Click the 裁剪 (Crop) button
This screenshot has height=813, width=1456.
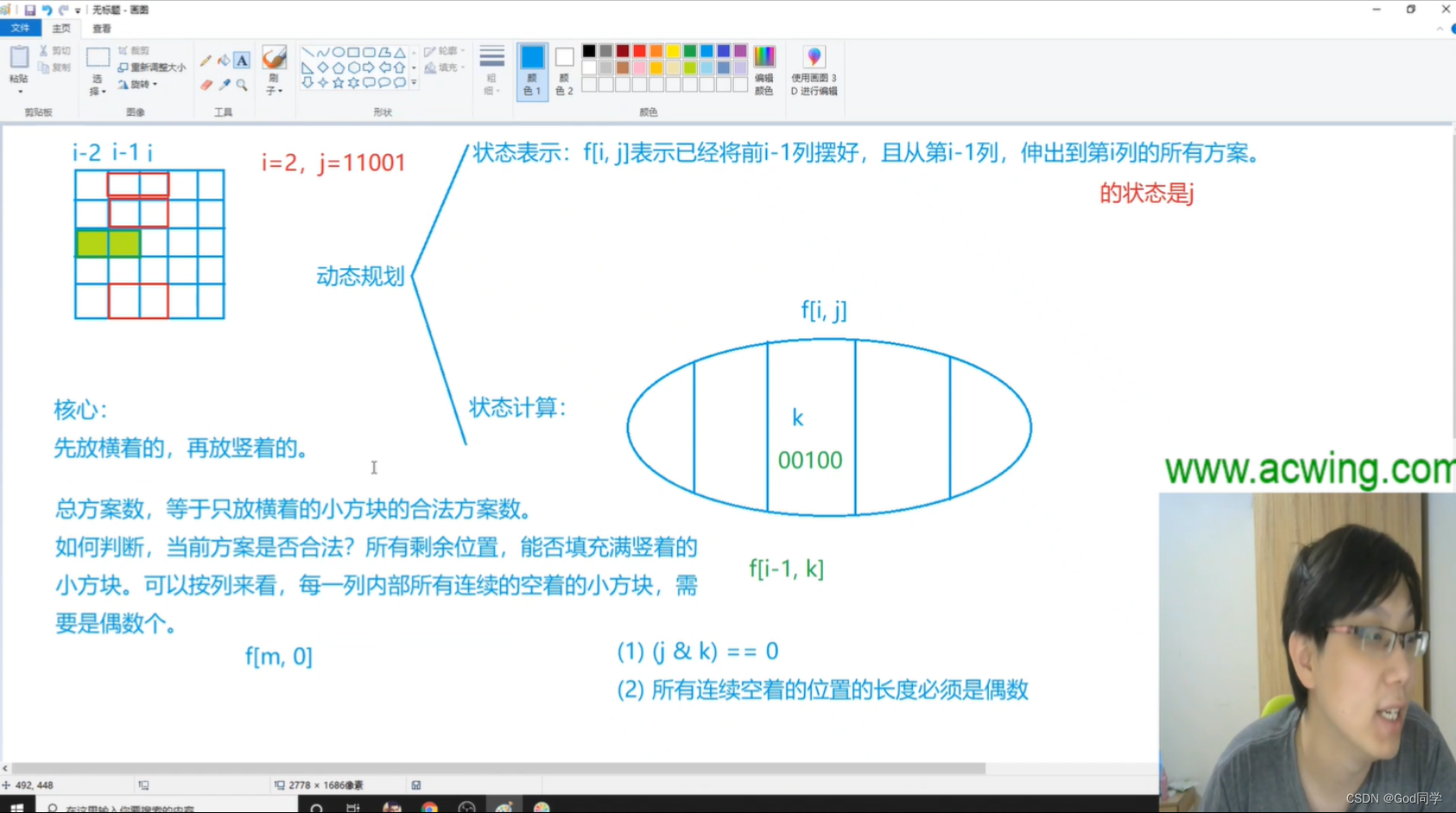pos(134,51)
